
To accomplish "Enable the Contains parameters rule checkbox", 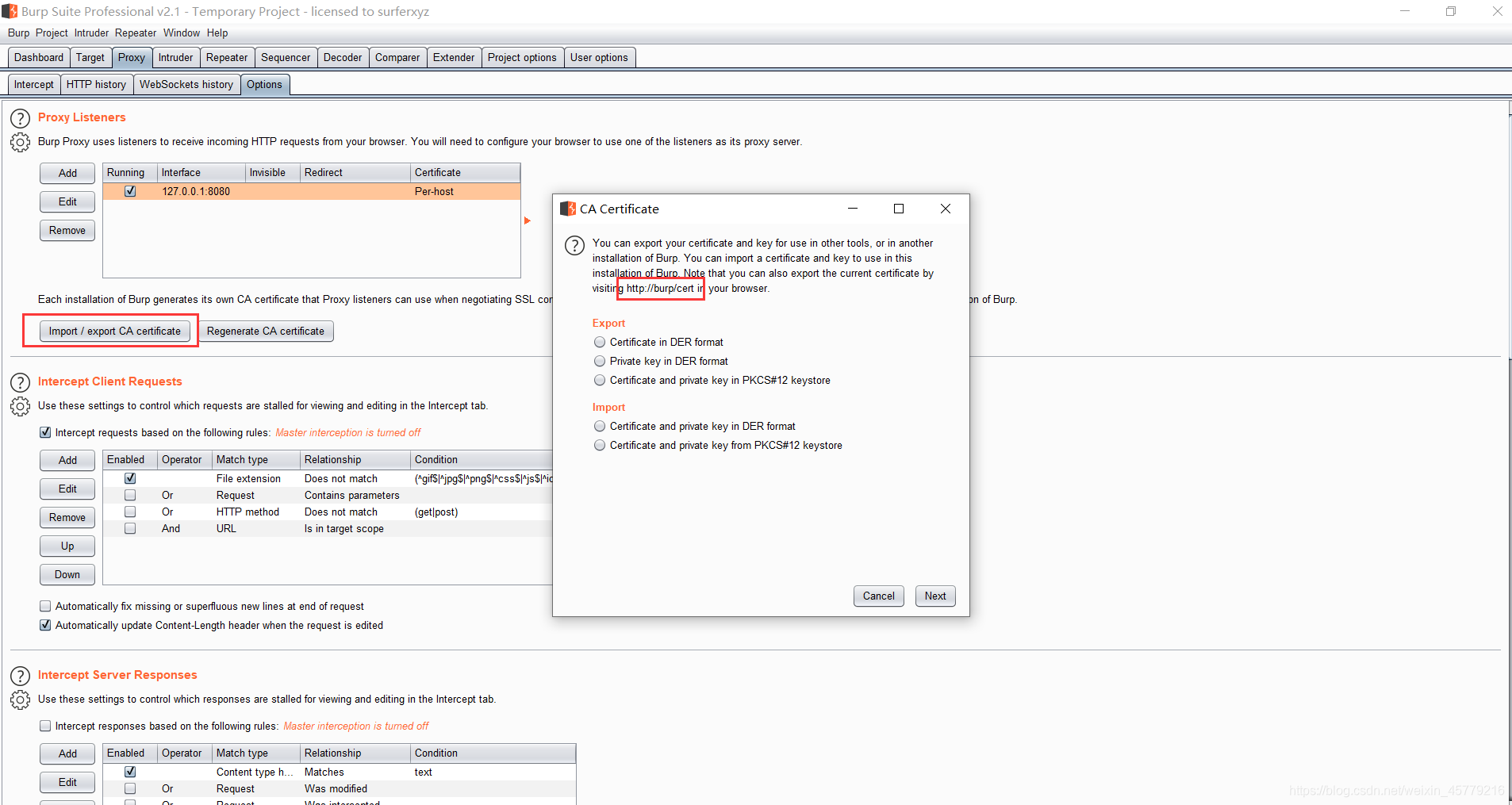I will click(x=130, y=495).
